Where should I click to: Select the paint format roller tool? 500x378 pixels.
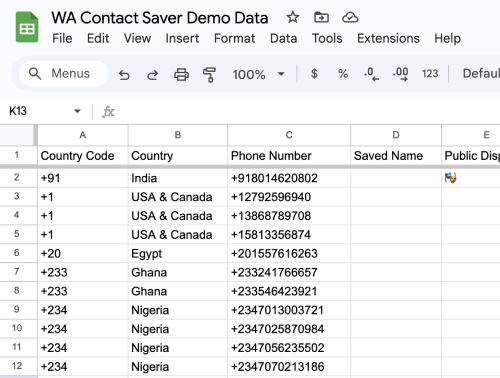[x=209, y=74]
